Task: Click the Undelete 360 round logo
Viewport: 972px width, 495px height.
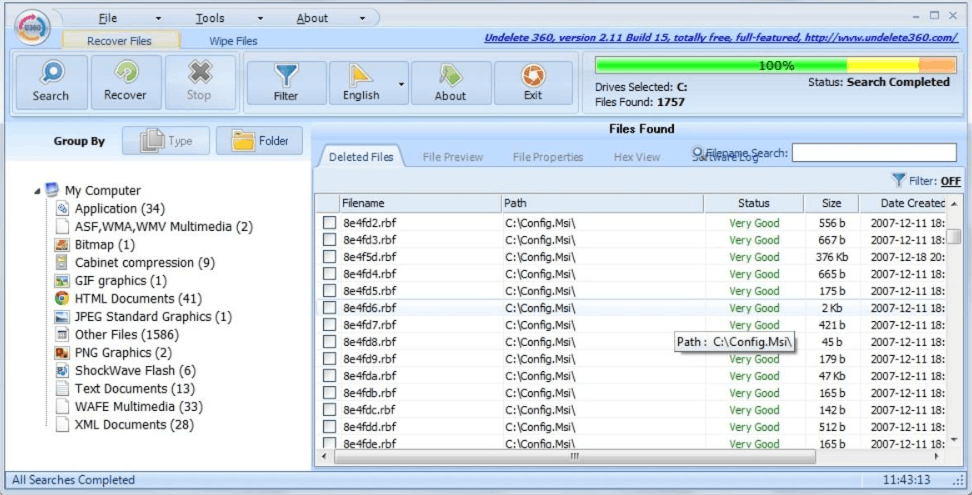Action: (33, 27)
